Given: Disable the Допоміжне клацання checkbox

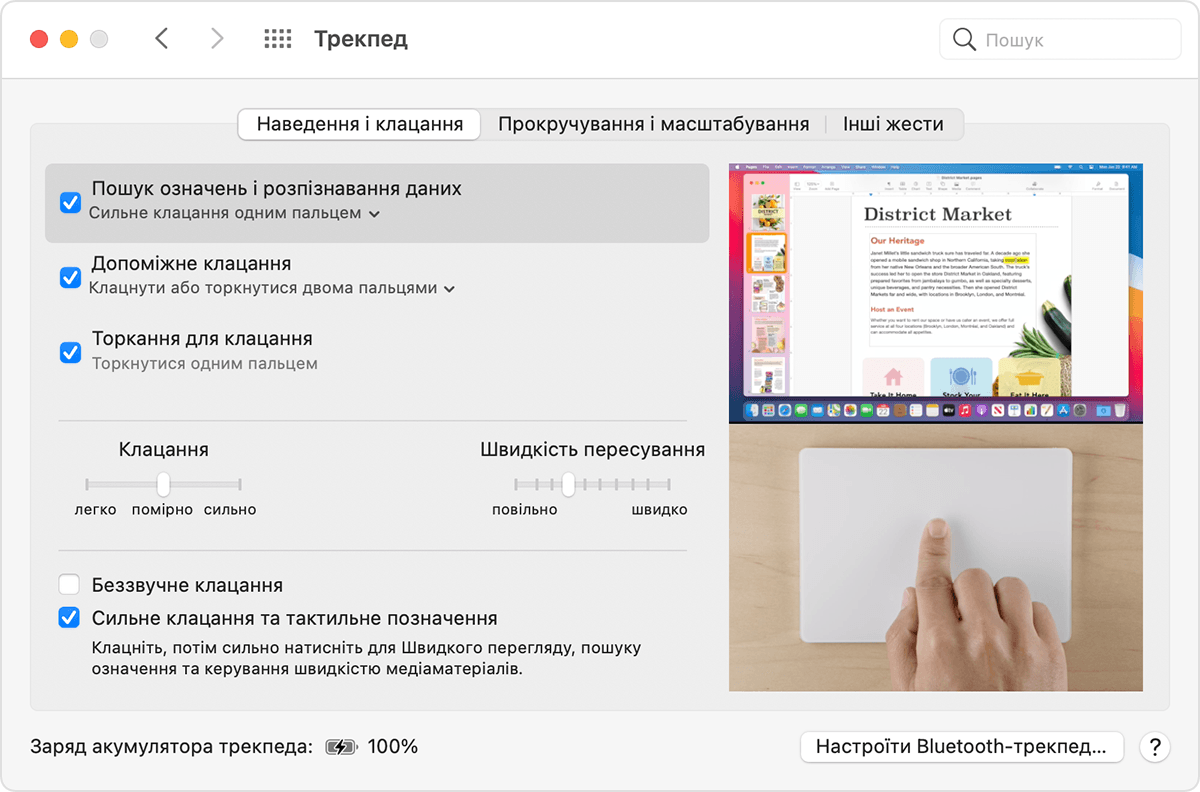Looking at the screenshot, I should tap(69, 277).
